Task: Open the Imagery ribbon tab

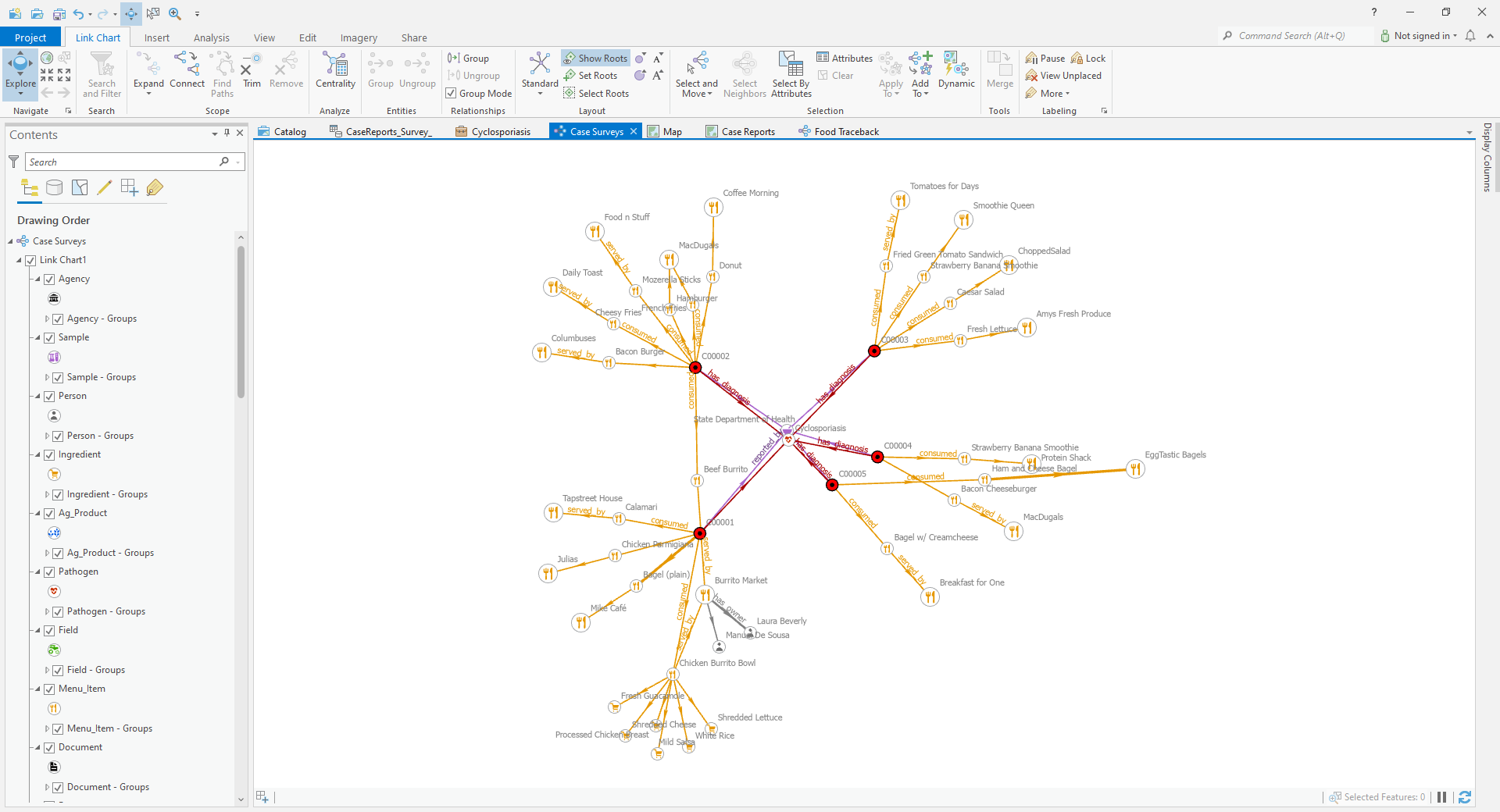Action: [x=359, y=37]
